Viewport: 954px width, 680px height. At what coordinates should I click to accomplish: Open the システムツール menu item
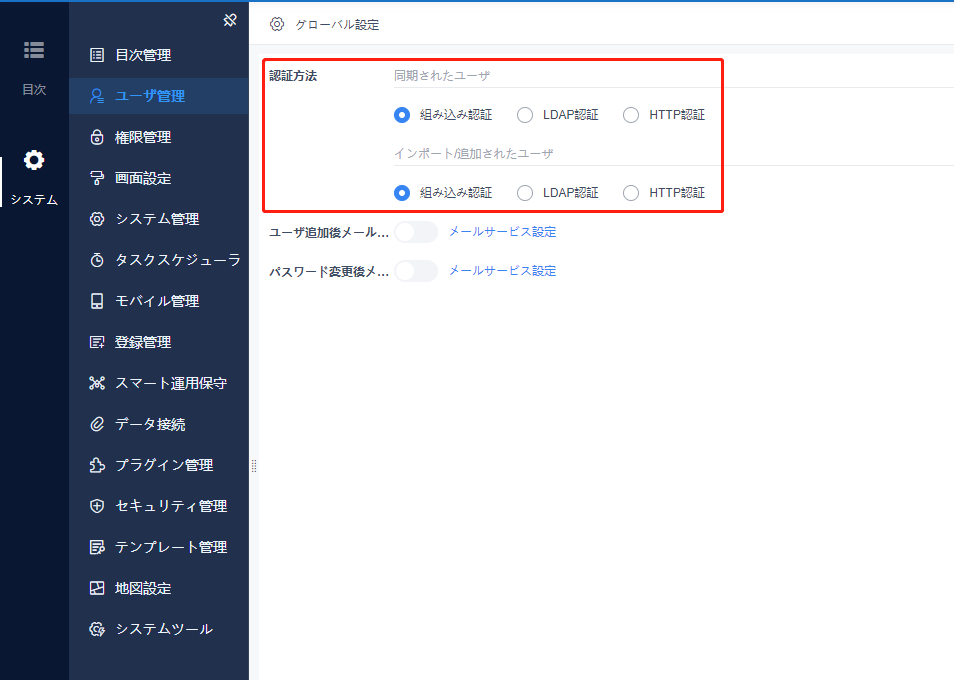[159, 629]
